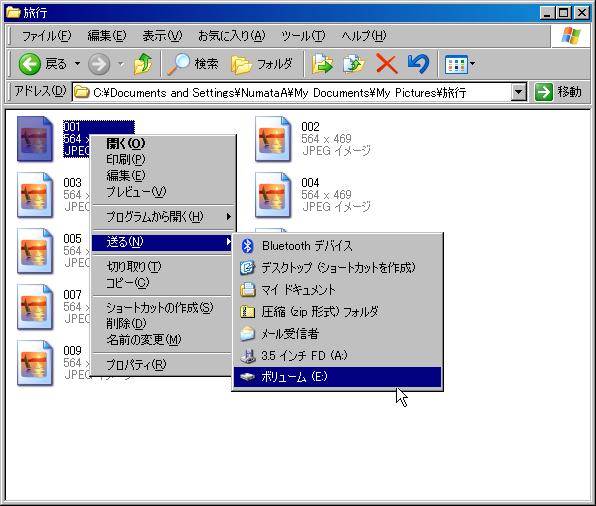Image resolution: width=596 pixels, height=506 pixels.
Task: Click the Up folder icon in toolbar
Action: 143,63
